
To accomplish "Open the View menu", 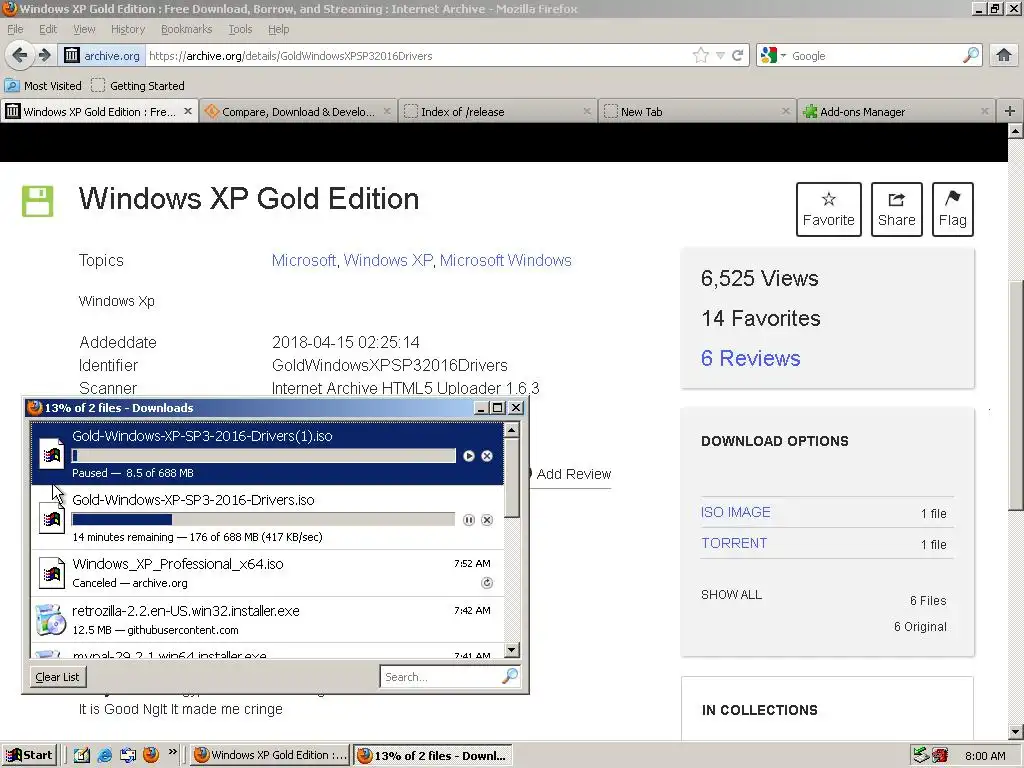I will point(84,29).
